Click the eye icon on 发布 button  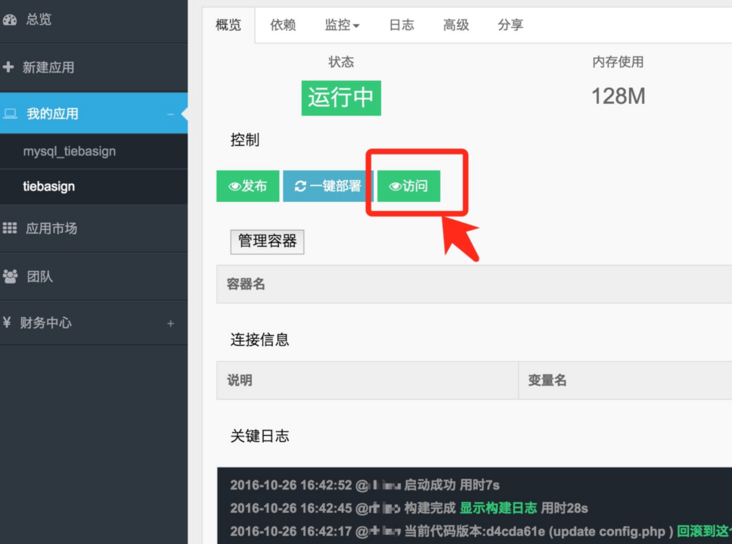click(234, 186)
